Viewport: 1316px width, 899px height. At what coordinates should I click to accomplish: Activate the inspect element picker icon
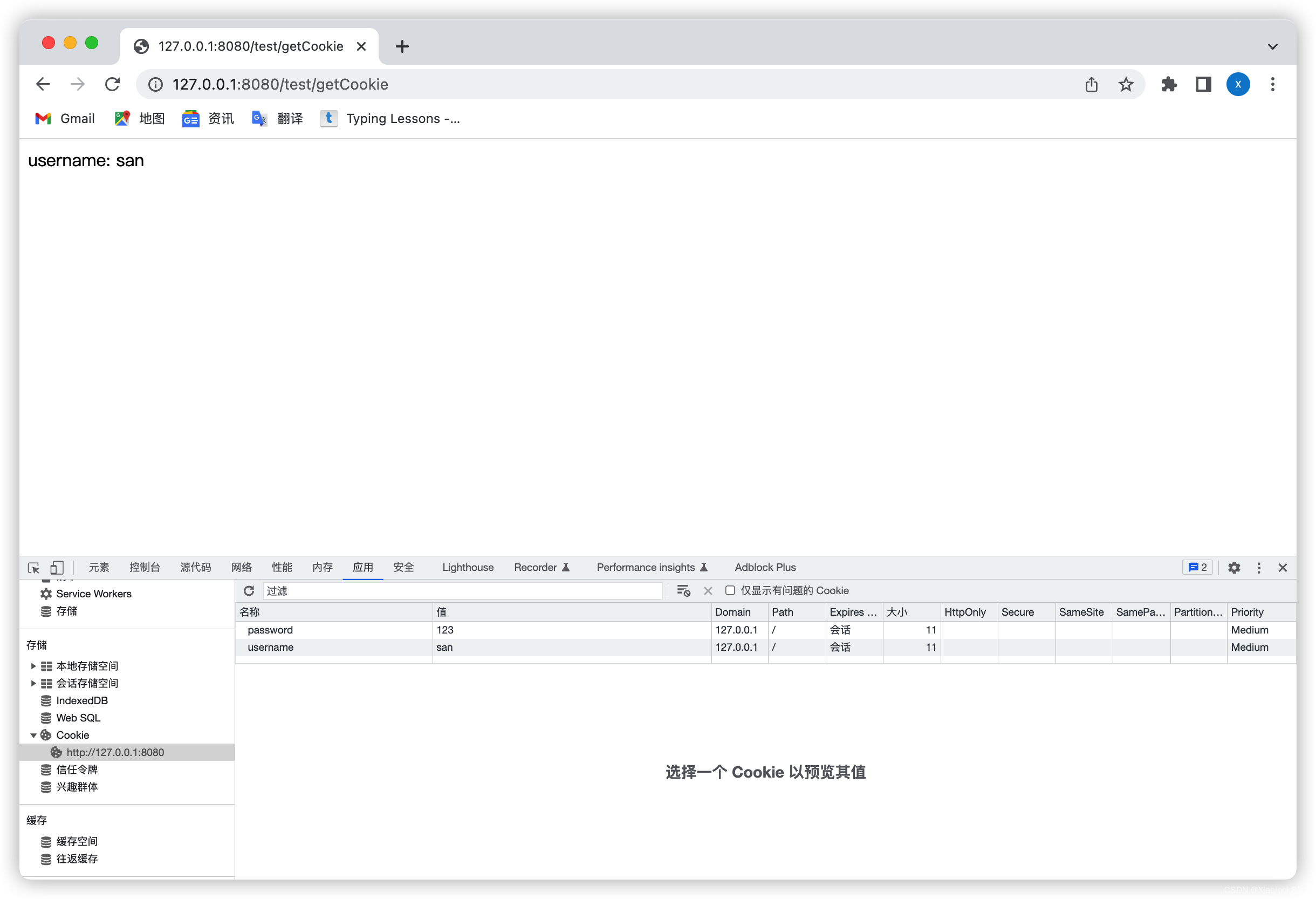(x=33, y=568)
